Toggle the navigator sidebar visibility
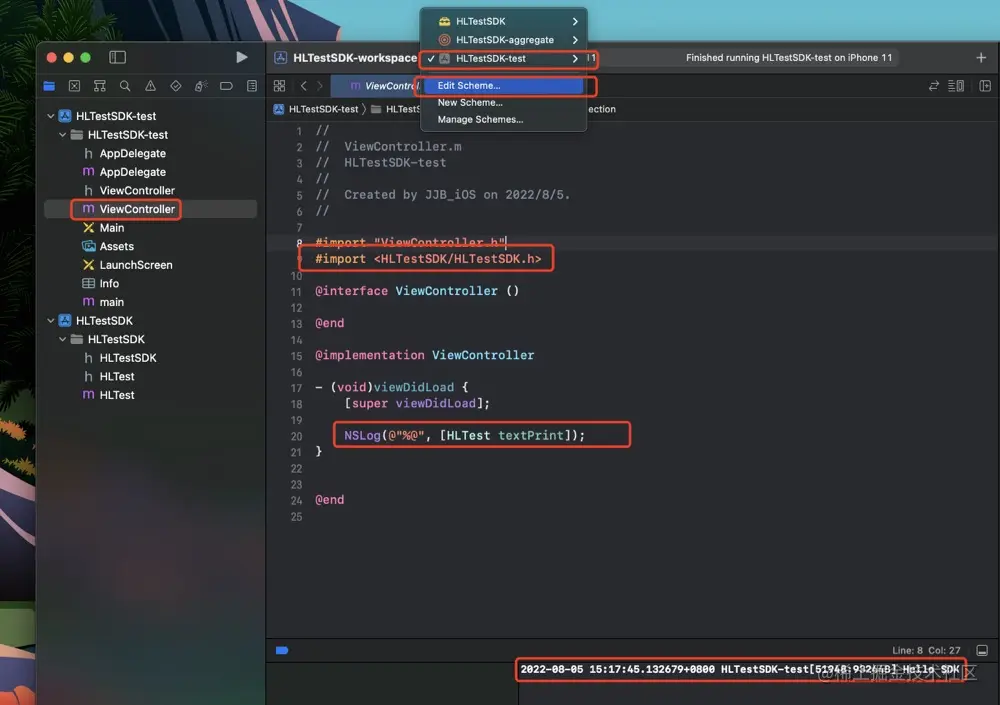This screenshot has width=1000, height=705. (x=117, y=57)
